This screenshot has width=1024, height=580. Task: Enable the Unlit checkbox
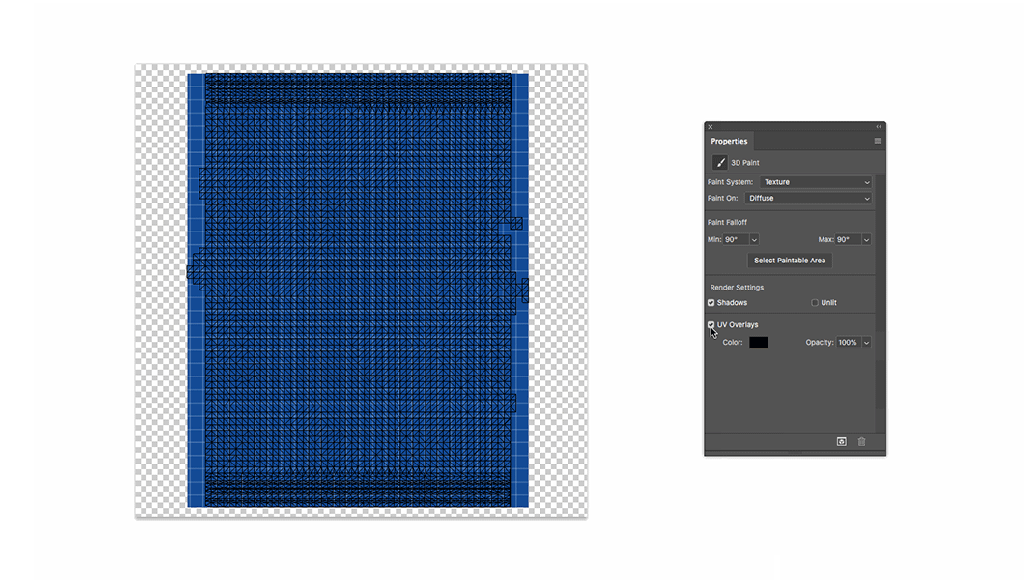point(815,303)
